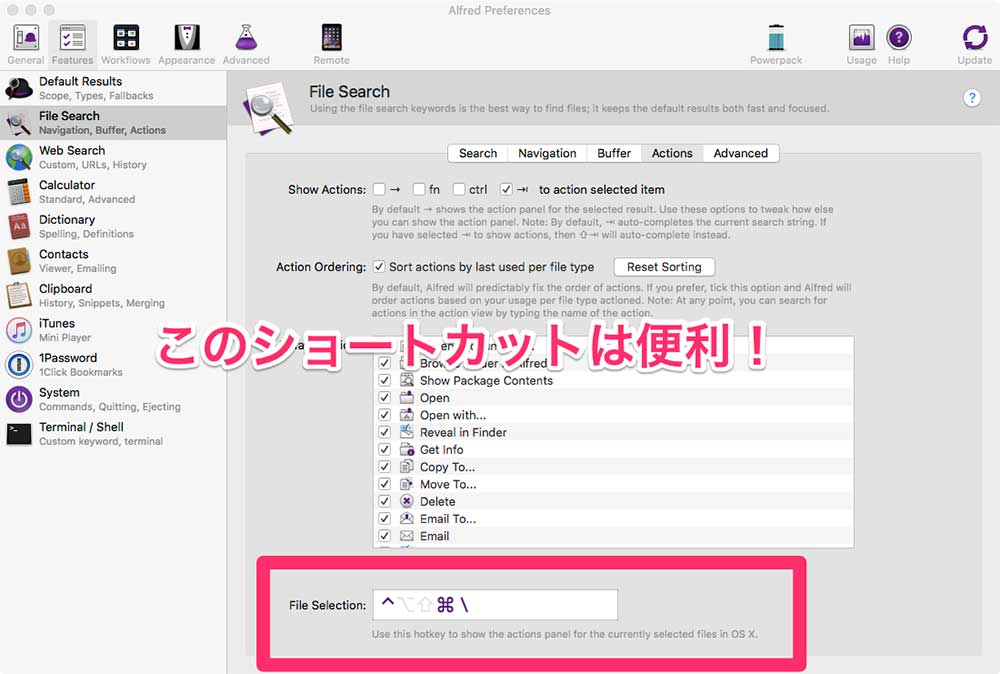This screenshot has width=1000, height=674.
Task: Switch to the Buffer tab
Action: point(614,153)
